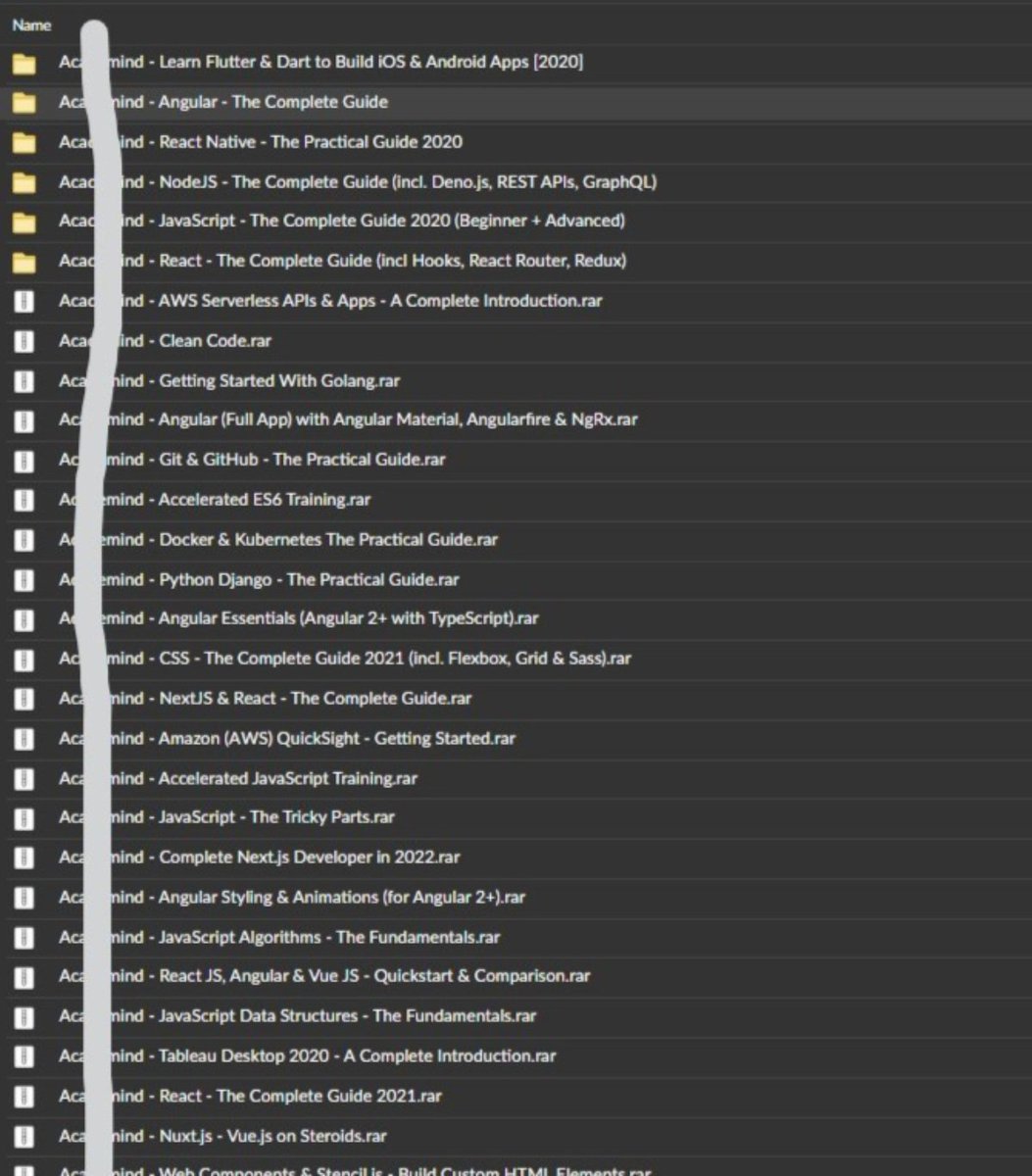Select archive icon for Complete Next.js Developer 2022.rar
1032x1176 pixels.
click(25, 858)
